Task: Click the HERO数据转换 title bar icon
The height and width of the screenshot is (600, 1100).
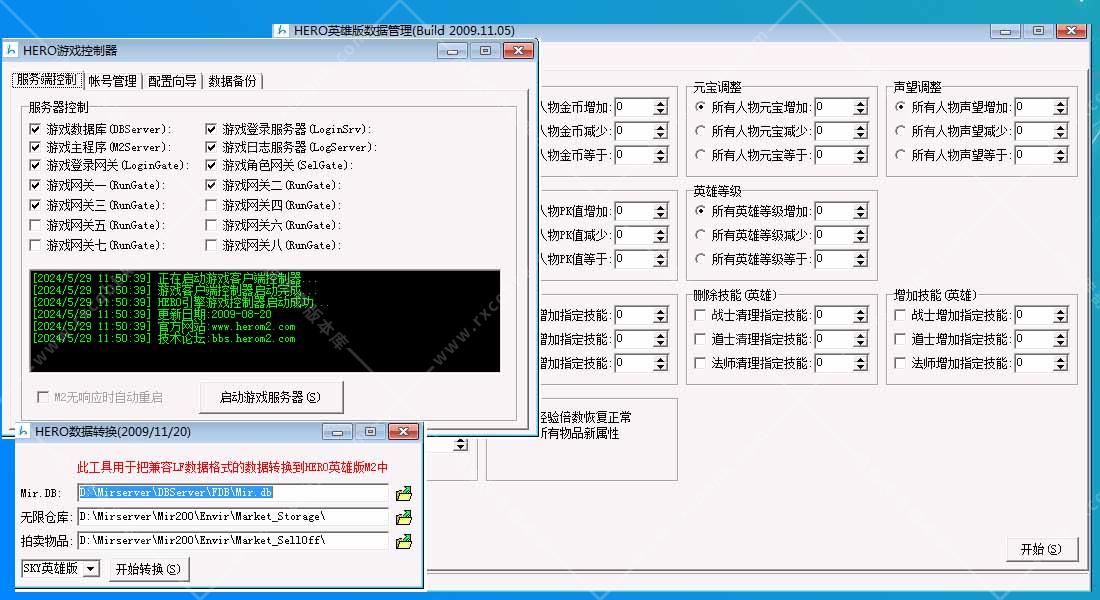Action: (x=22, y=432)
